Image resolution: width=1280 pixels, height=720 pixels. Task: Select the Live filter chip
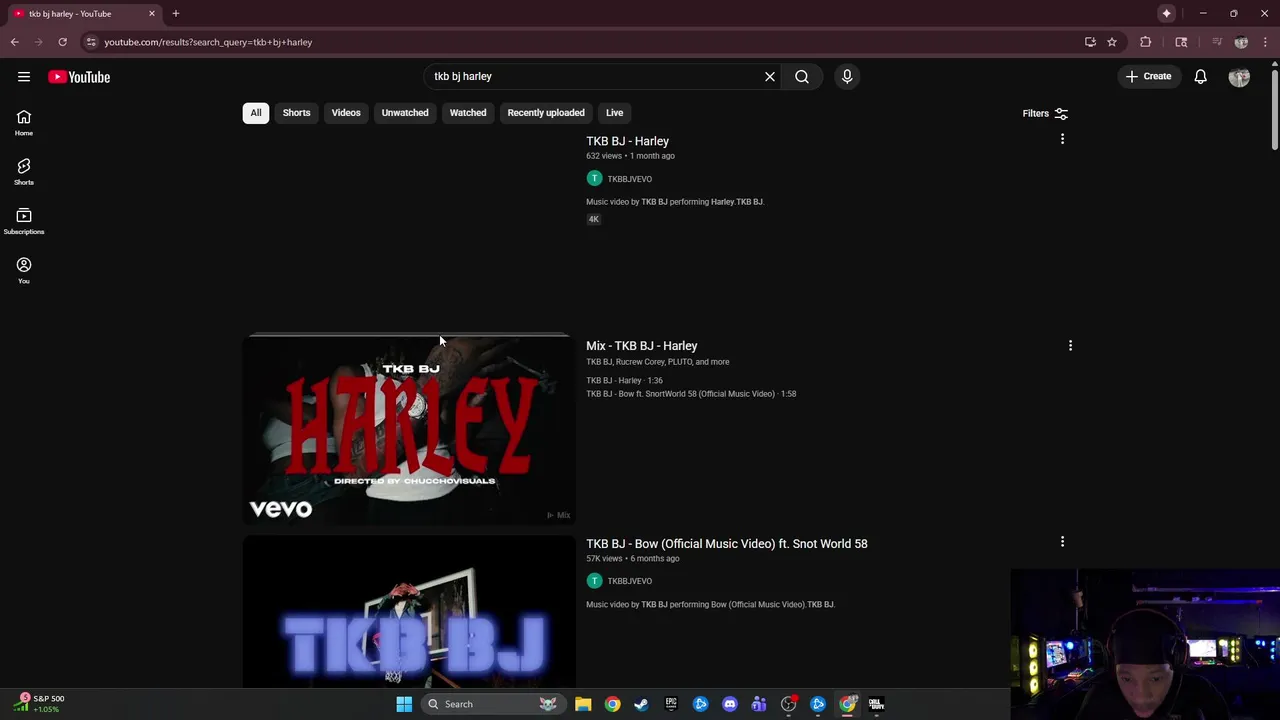point(614,113)
